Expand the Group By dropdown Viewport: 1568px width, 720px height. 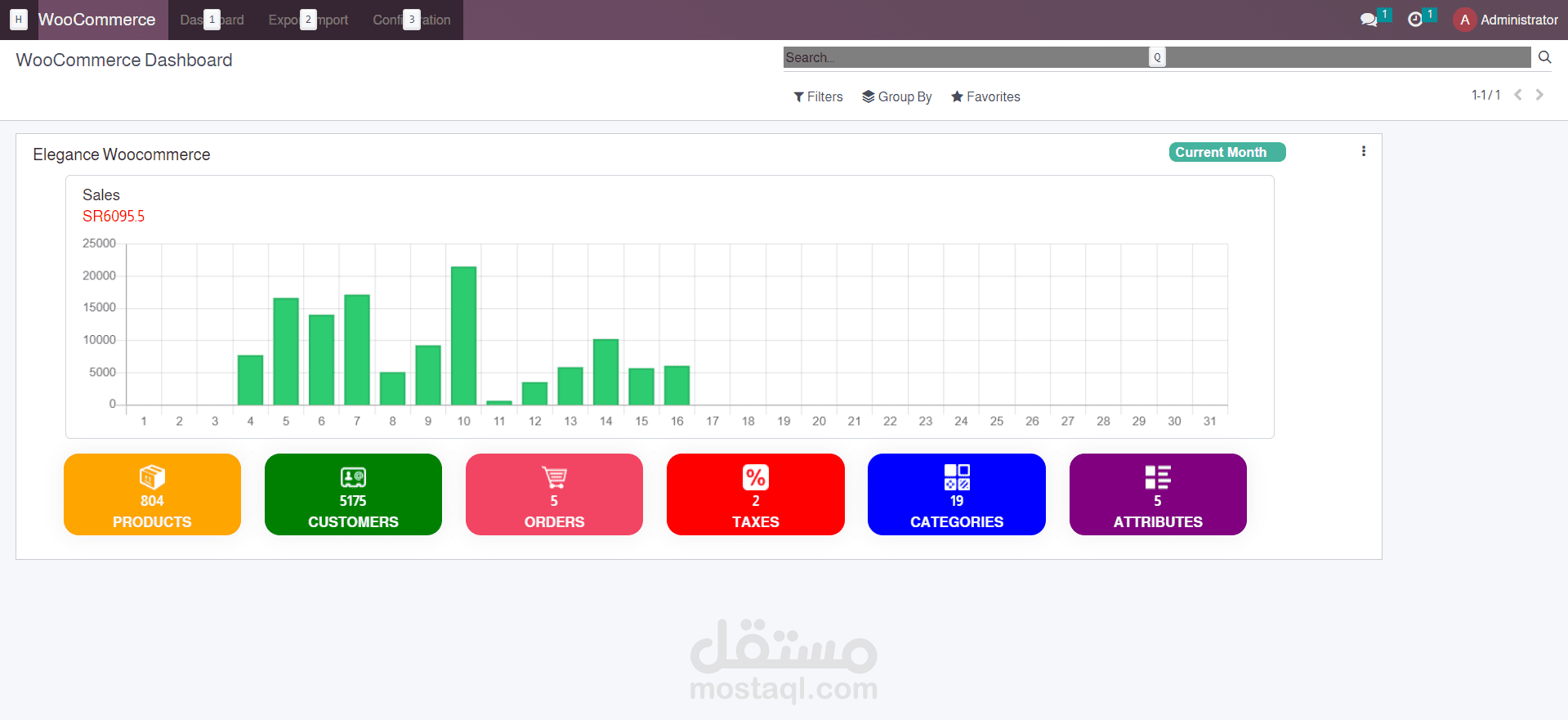(x=896, y=96)
